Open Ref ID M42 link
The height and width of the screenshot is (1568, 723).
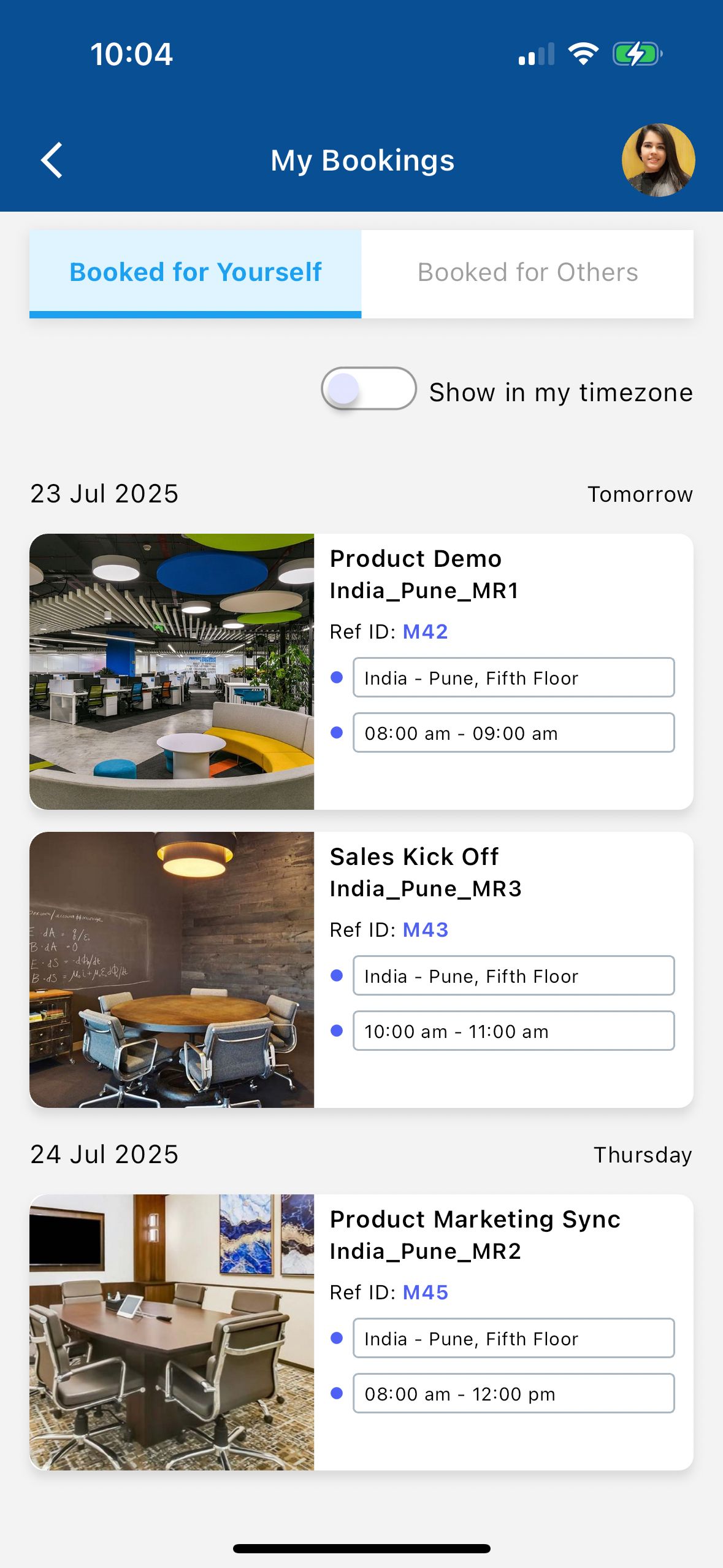click(425, 631)
